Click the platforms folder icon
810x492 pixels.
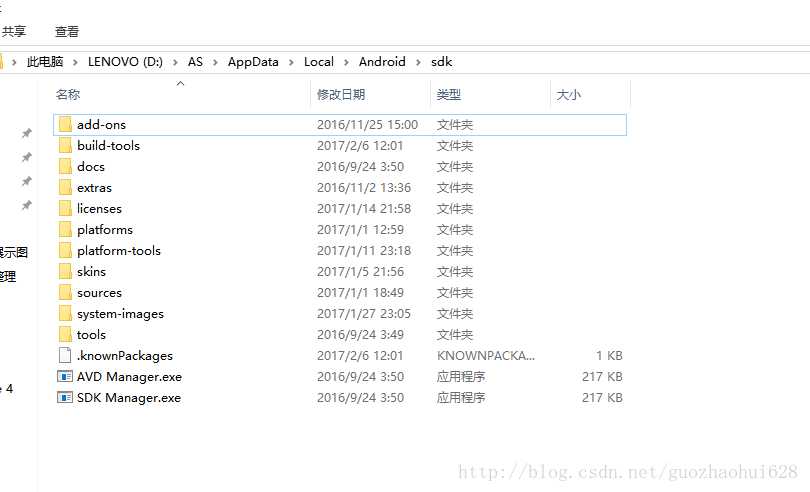(x=65, y=229)
